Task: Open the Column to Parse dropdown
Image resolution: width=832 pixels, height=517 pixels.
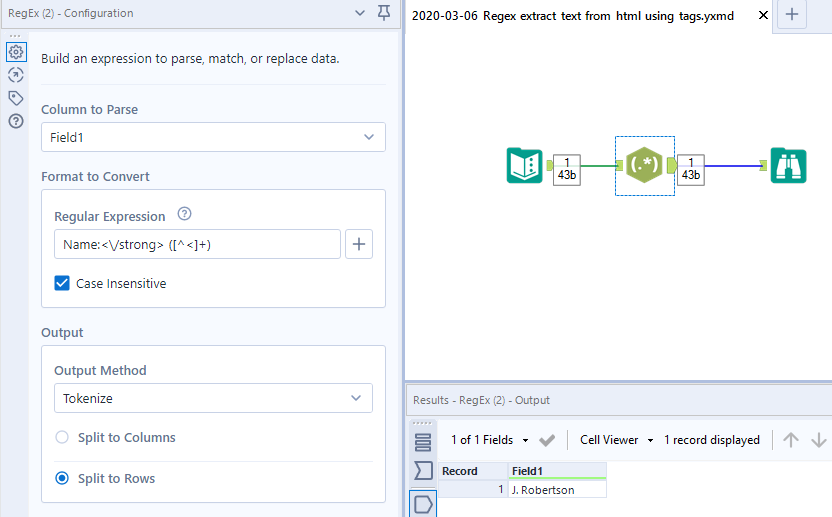Action: point(213,137)
